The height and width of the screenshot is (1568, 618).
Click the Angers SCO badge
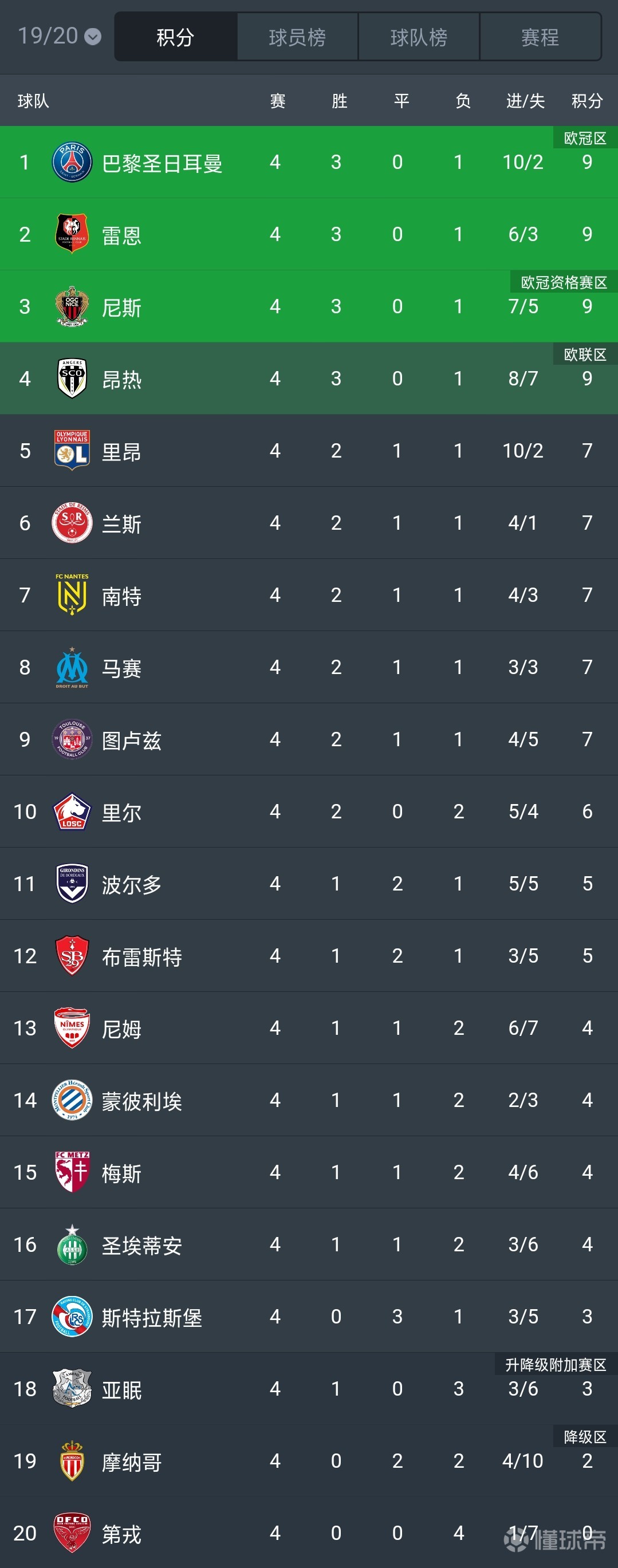pyautogui.click(x=71, y=377)
